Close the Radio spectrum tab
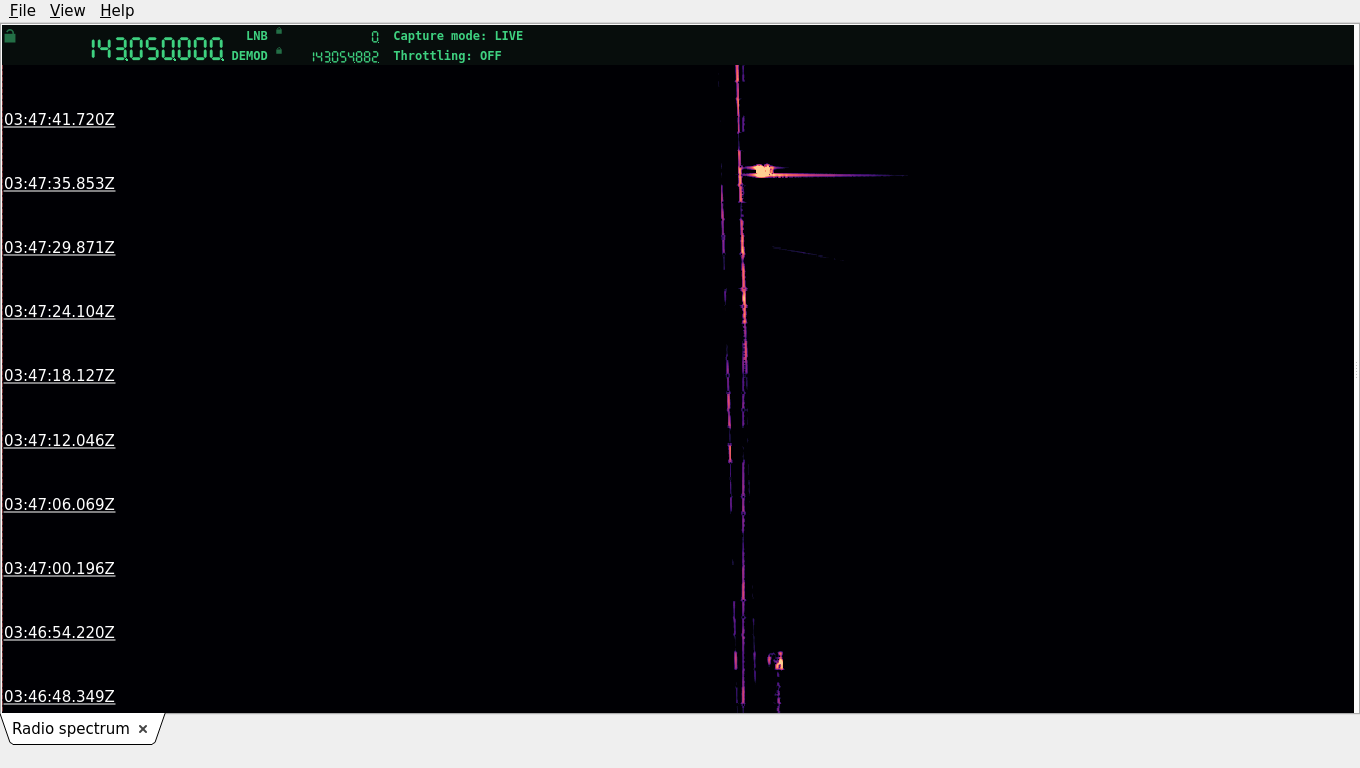Image resolution: width=1360 pixels, height=768 pixels. (143, 729)
